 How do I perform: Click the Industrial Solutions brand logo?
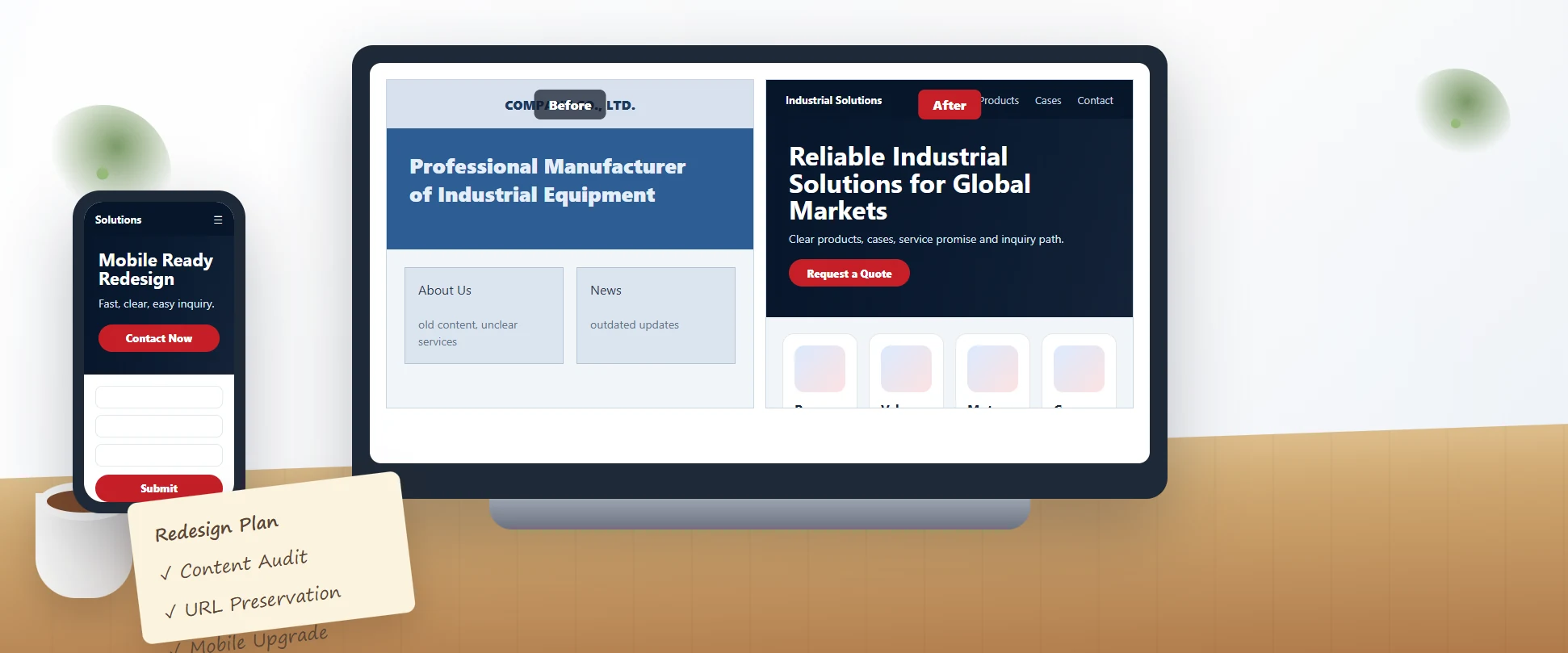[833, 101]
